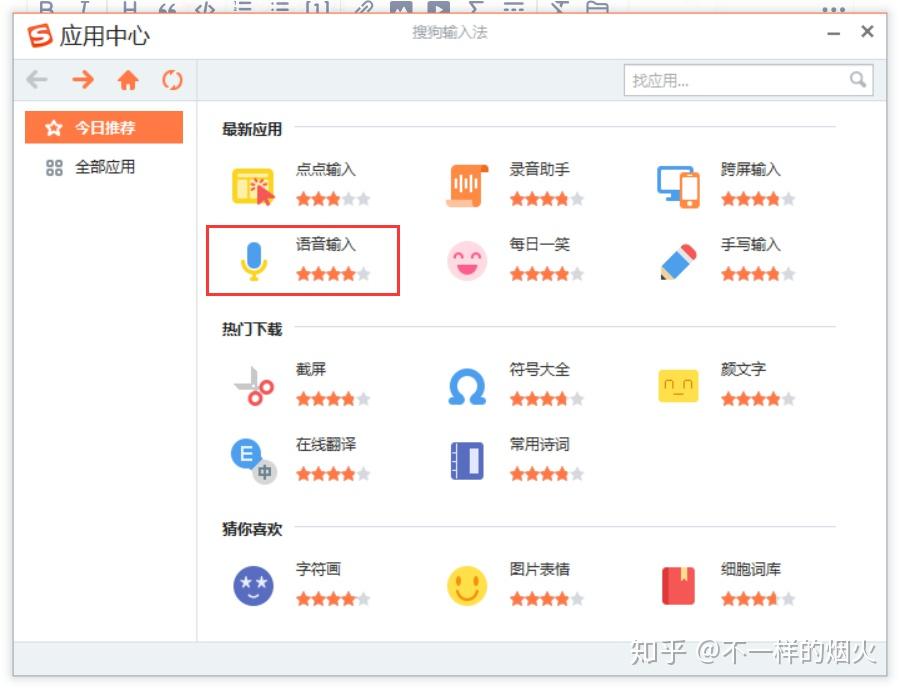The height and width of the screenshot is (689, 900).
Task: Click the 细胞词库 label text
Action: tap(751, 569)
